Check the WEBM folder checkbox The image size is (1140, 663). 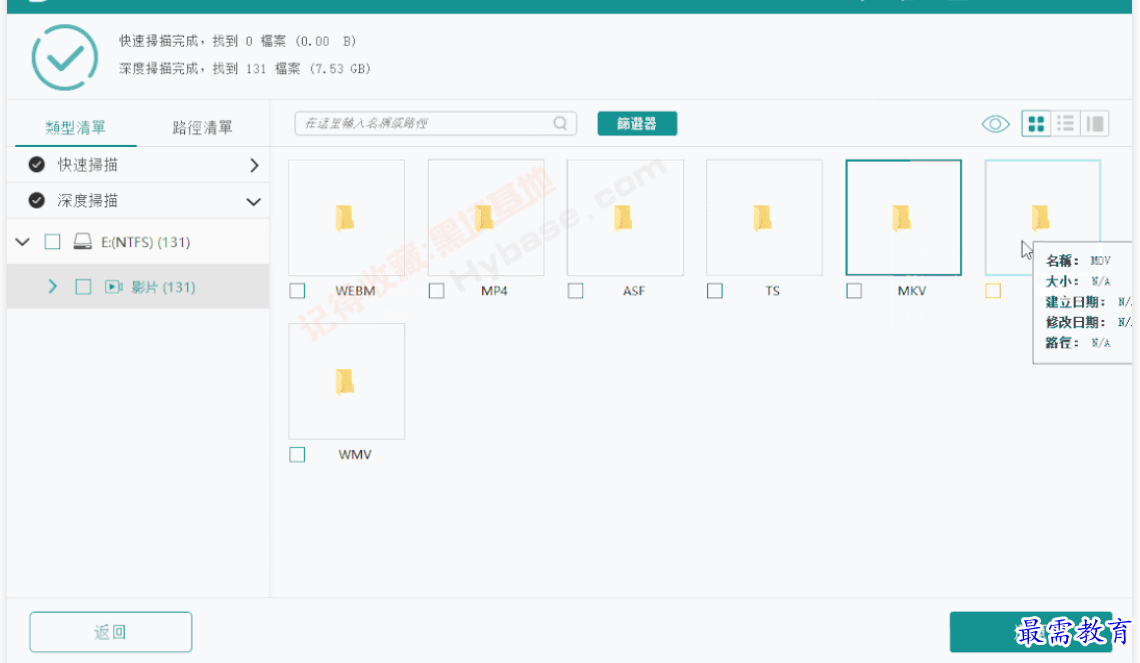coord(297,291)
